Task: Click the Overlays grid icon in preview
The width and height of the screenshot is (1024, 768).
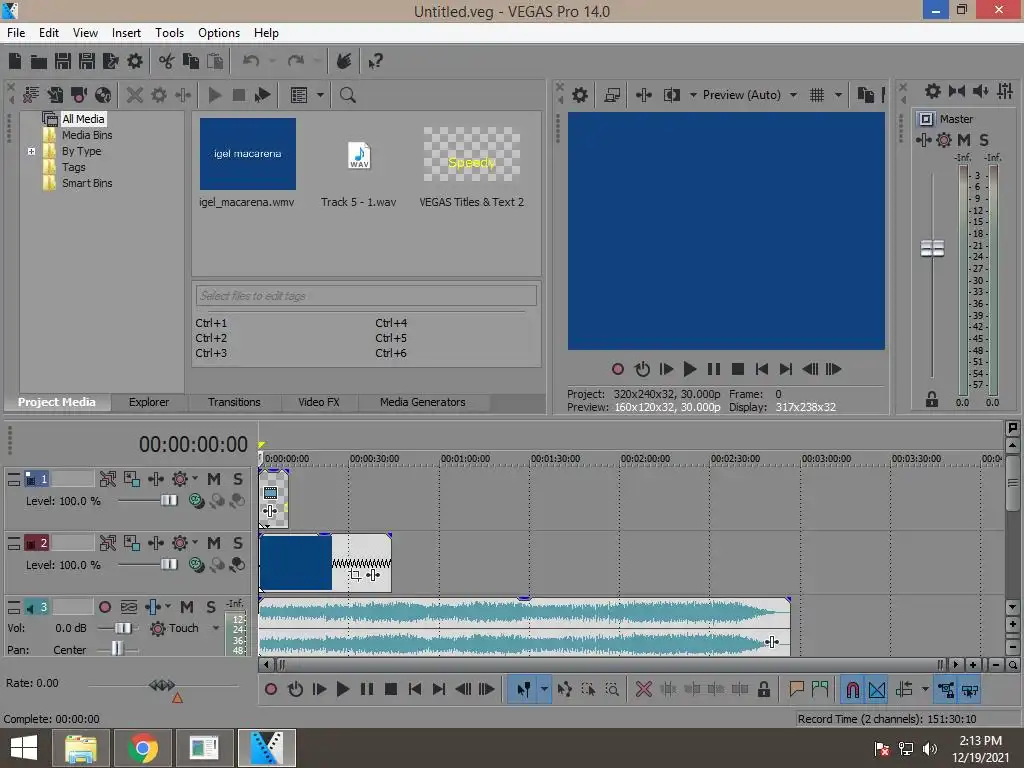Action: (x=817, y=95)
